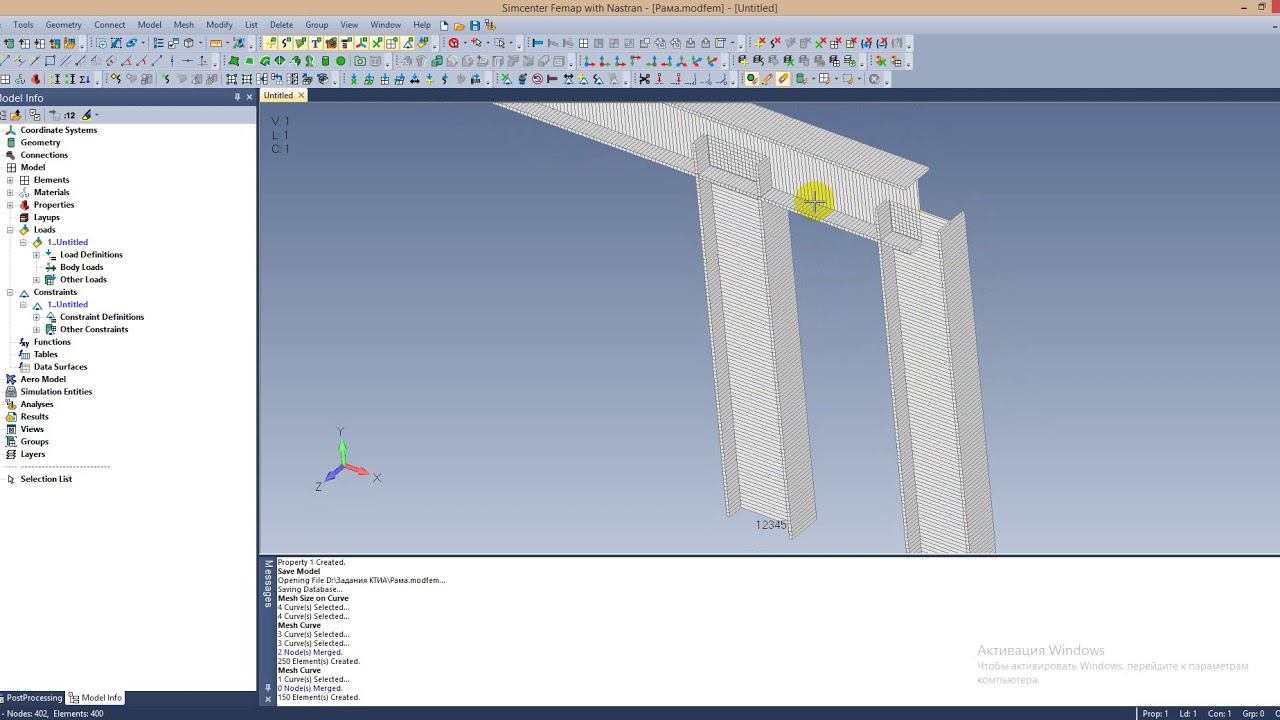Click the scissors icon in the toolbar

pos(644,79)
